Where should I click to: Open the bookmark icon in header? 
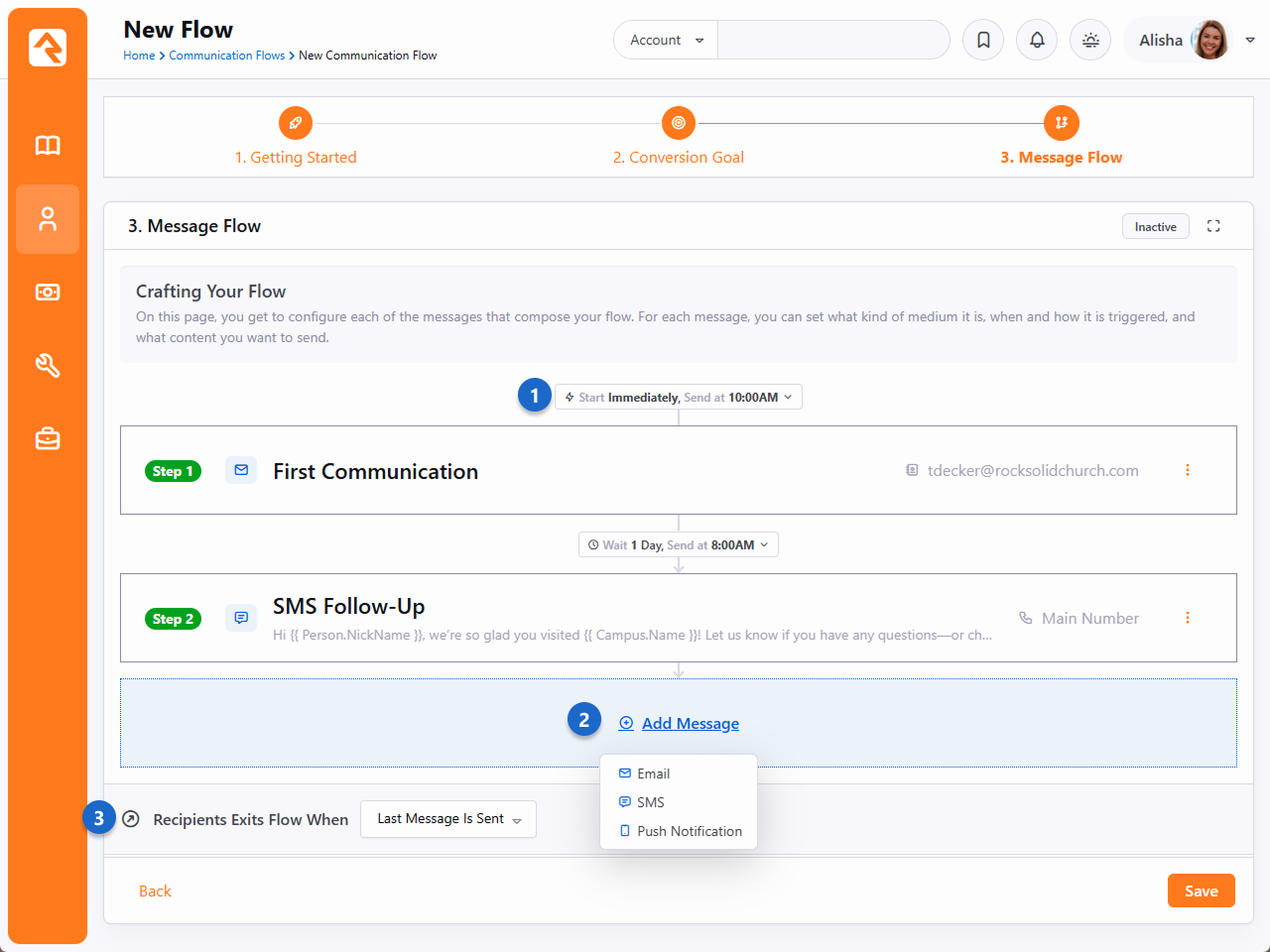pos(983,40)
